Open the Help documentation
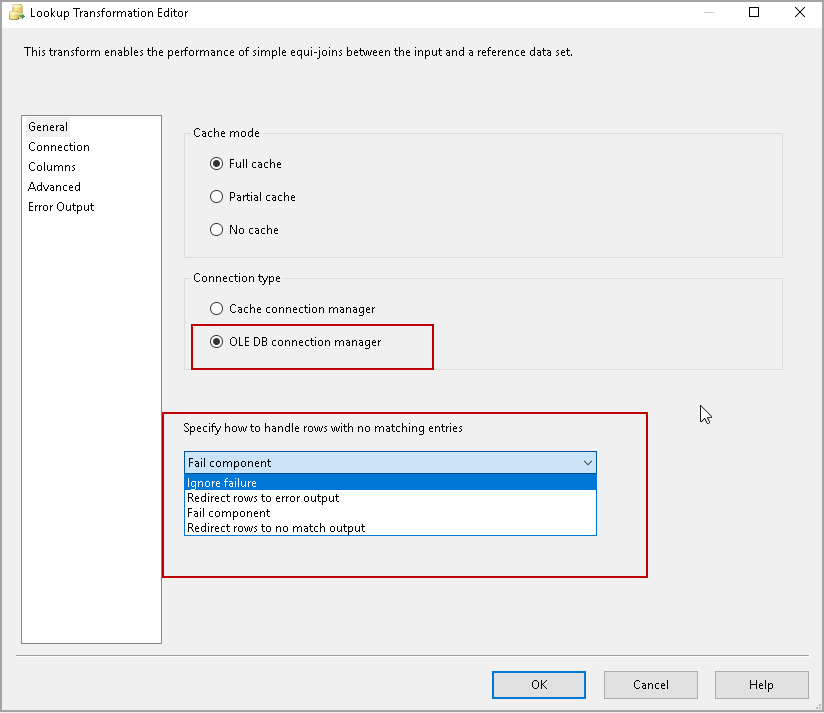The height and width of the screenshot is (713, 824). 761,684
